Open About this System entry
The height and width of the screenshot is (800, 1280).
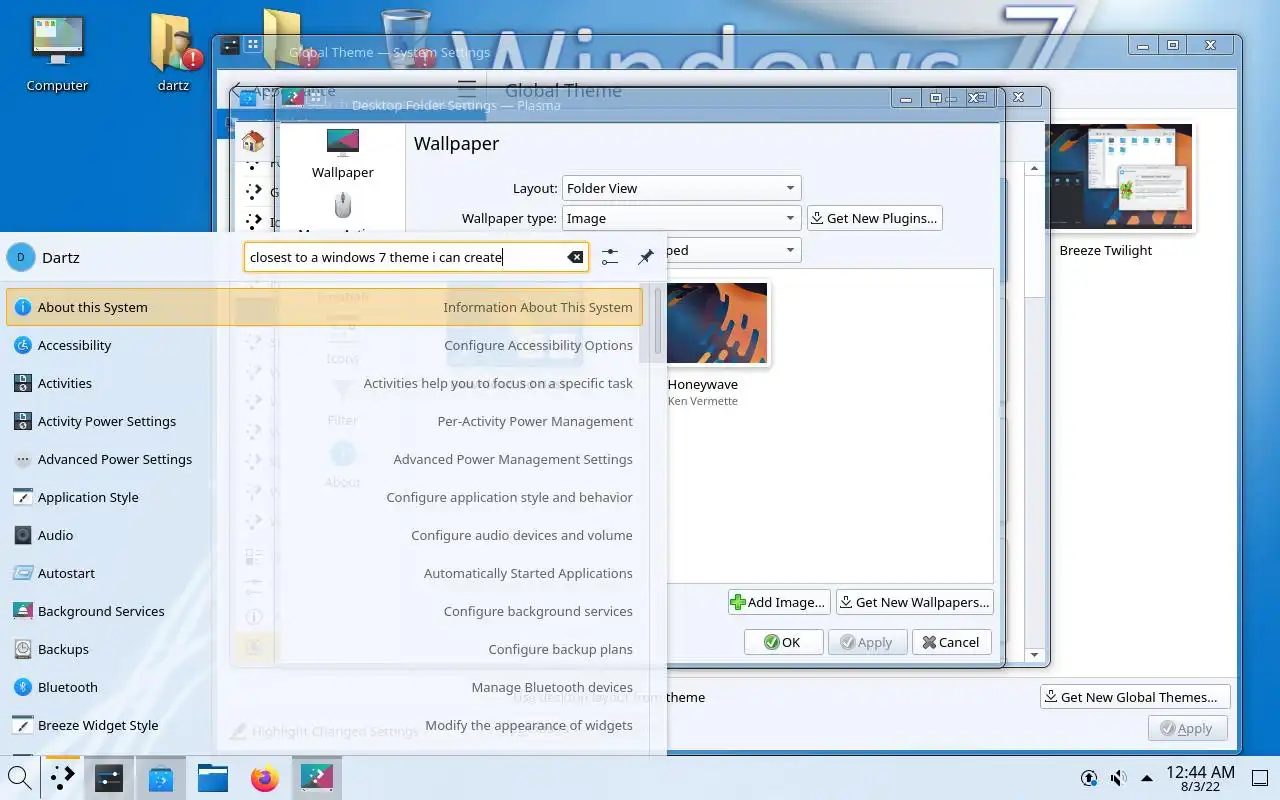click(x=324, y=307)
